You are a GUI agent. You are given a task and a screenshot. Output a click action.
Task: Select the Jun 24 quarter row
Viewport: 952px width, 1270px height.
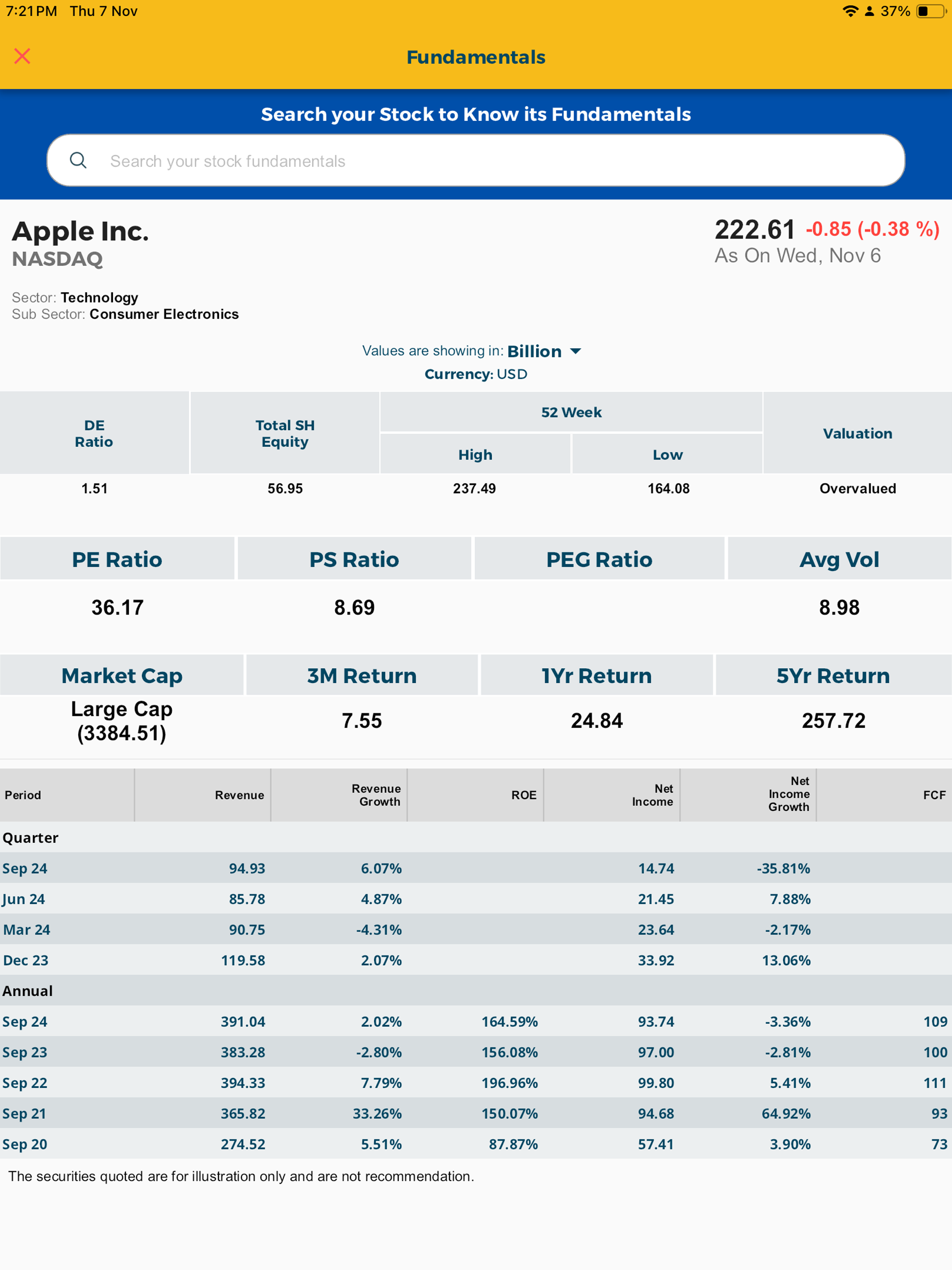[476, 899]
